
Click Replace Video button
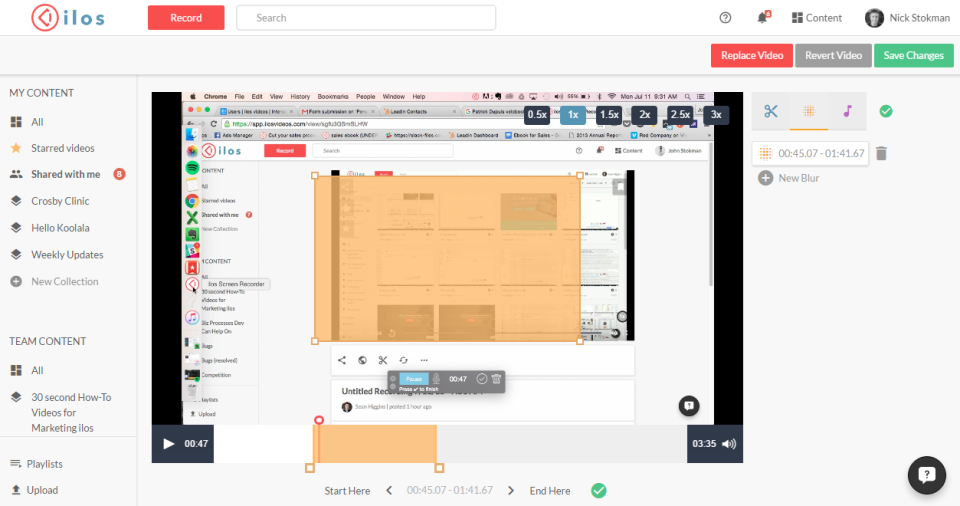tap(752, 55)
